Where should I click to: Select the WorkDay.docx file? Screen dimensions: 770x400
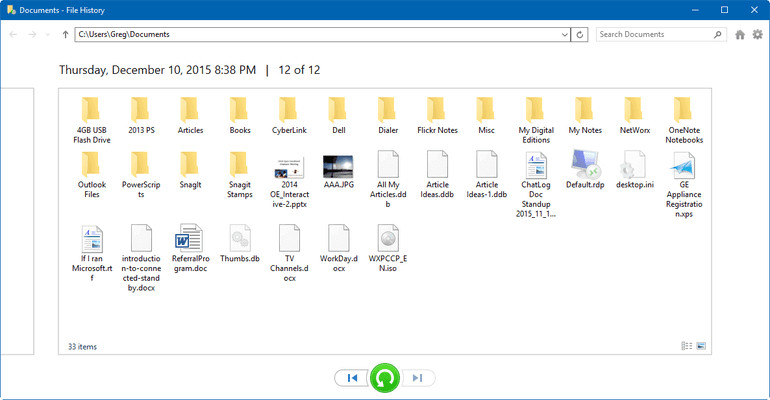(x=338, y=248)
